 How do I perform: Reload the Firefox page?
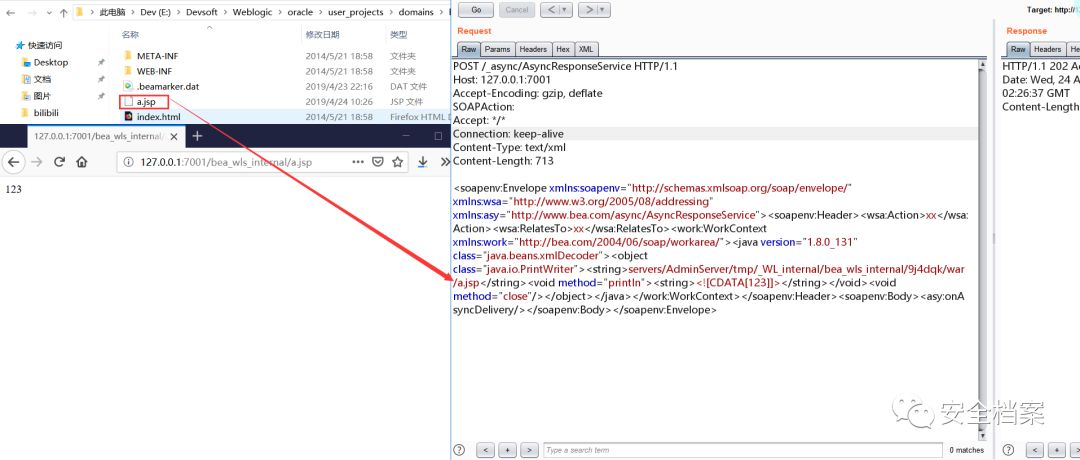[x=59, y=162]
